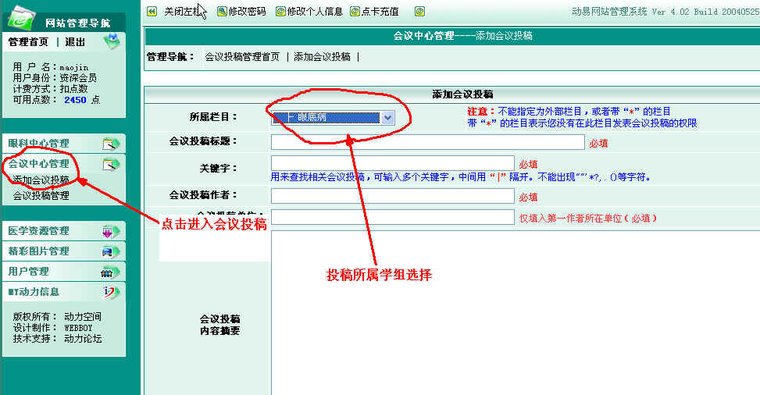This screenshot has height=395, width=760.
Task: Go to 会议投稿管理首页 link
Action: (x=242, y=57)
